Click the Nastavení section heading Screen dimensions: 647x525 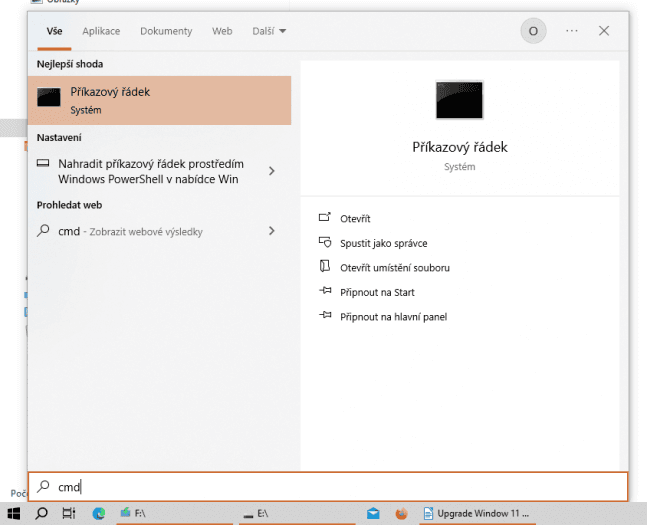[x=59, y=137]
